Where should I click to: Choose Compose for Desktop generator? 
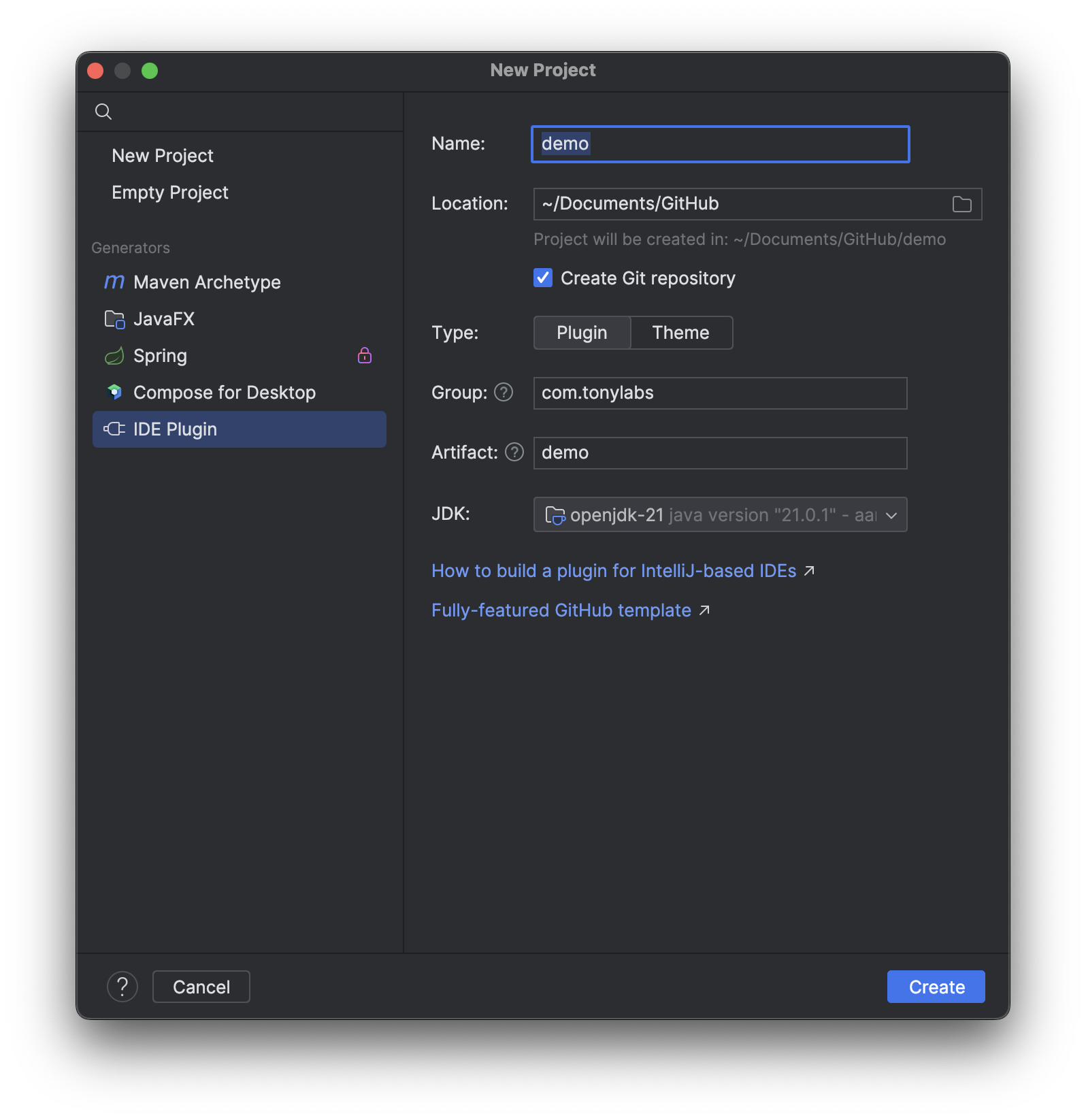240,393
